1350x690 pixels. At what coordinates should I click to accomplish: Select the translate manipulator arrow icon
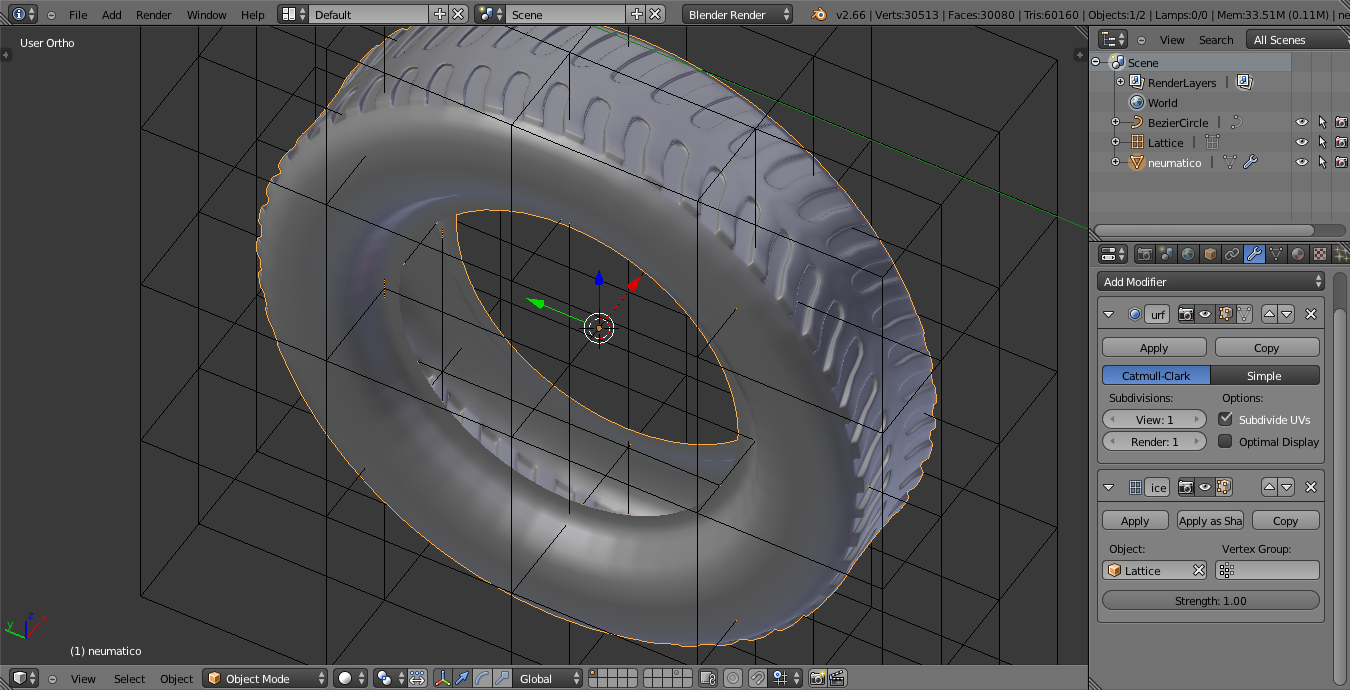462,678
